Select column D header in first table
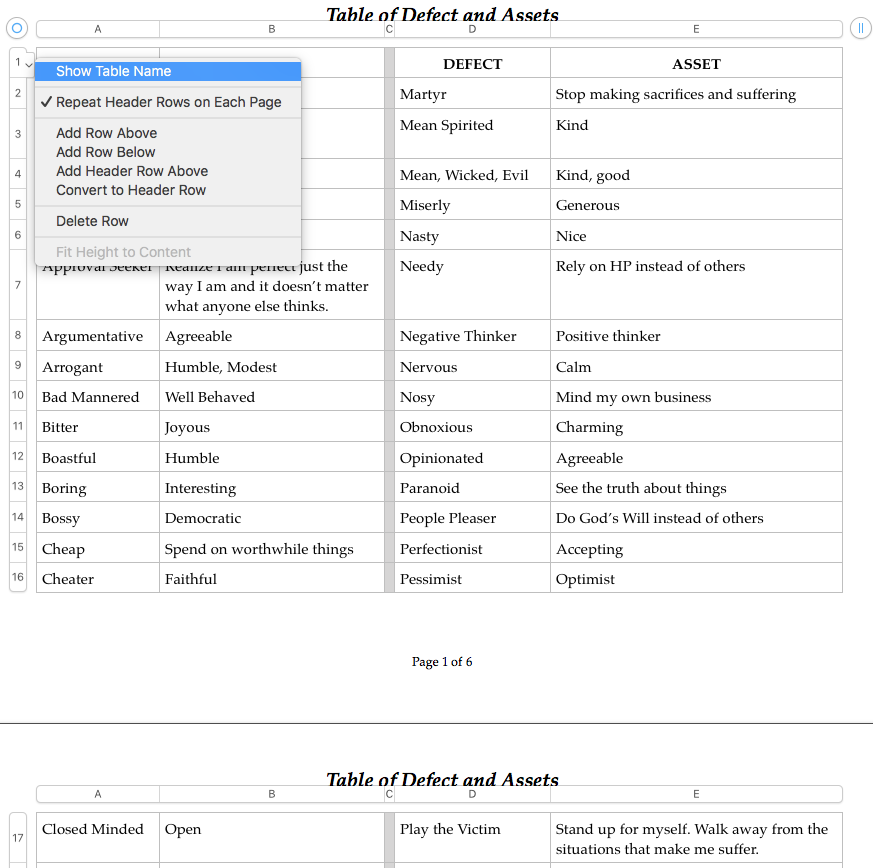 tap(472, 29)
